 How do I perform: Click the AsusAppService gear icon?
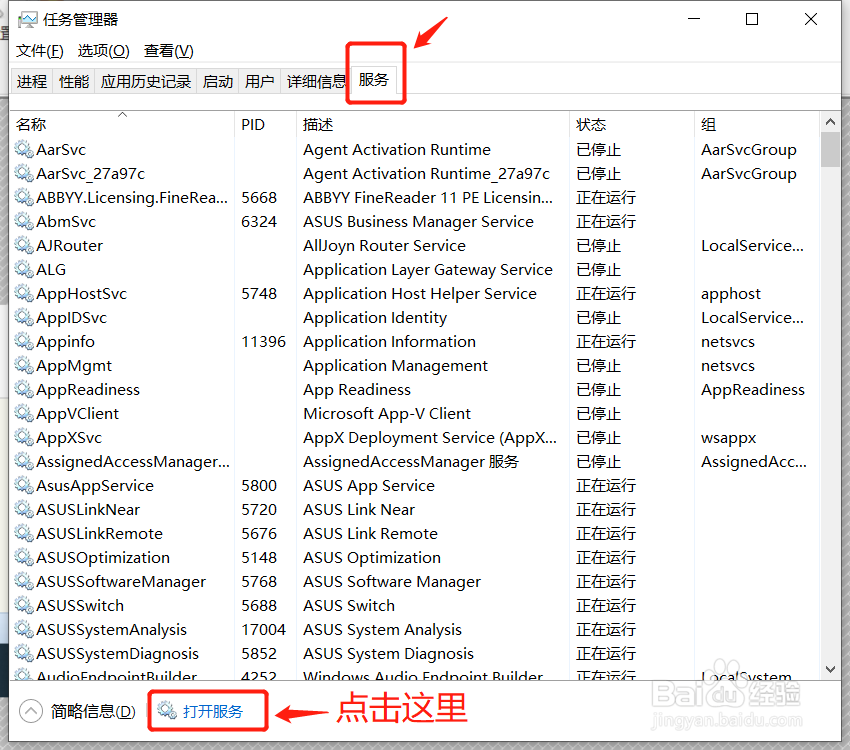click(x=22, y=485)
